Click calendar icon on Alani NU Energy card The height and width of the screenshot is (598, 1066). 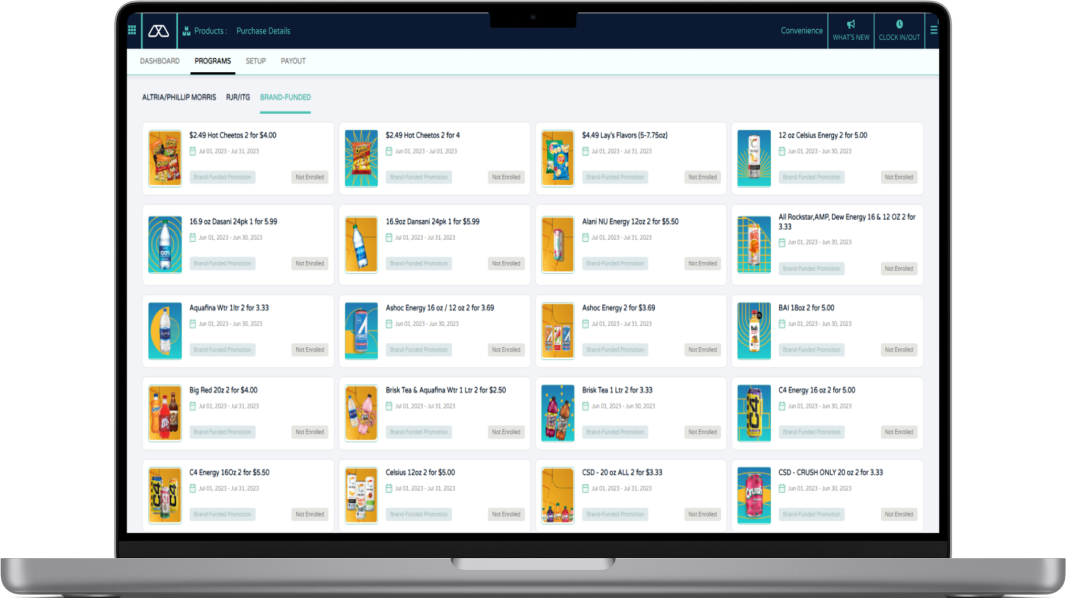(585, 237)
